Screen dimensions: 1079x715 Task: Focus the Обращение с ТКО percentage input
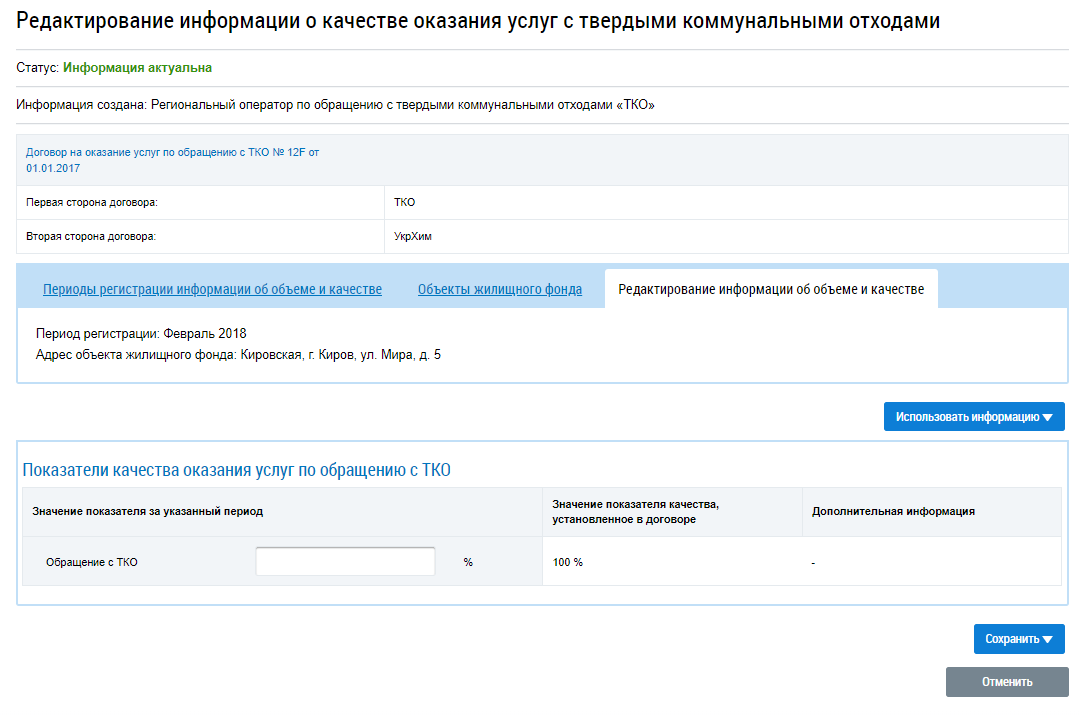pyautogui.click(x=345, y=562)
